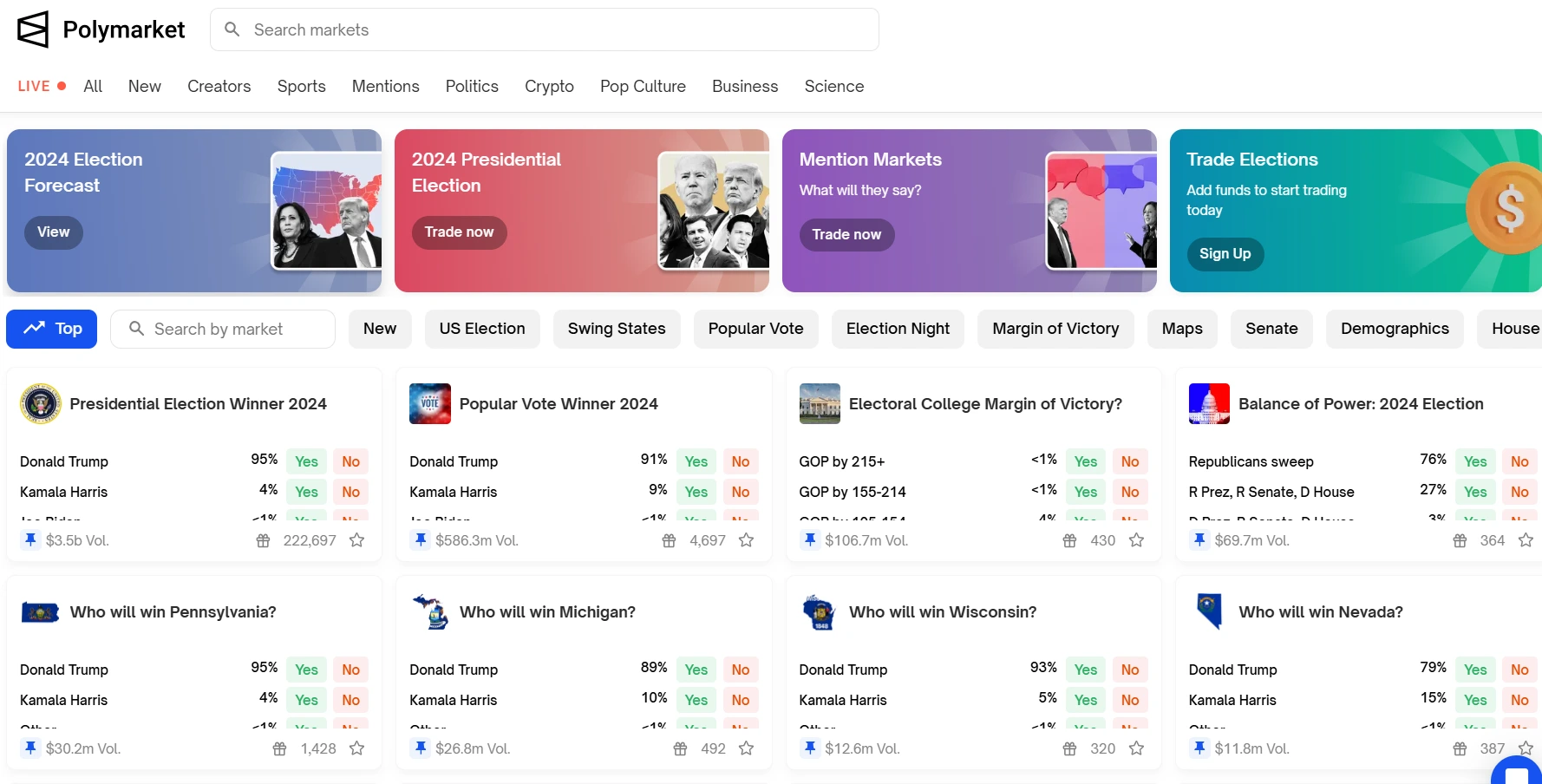Bookmark Presidential Election Winner 2024 with star
The image size is (1542, 784).
[x=356, y=540]
